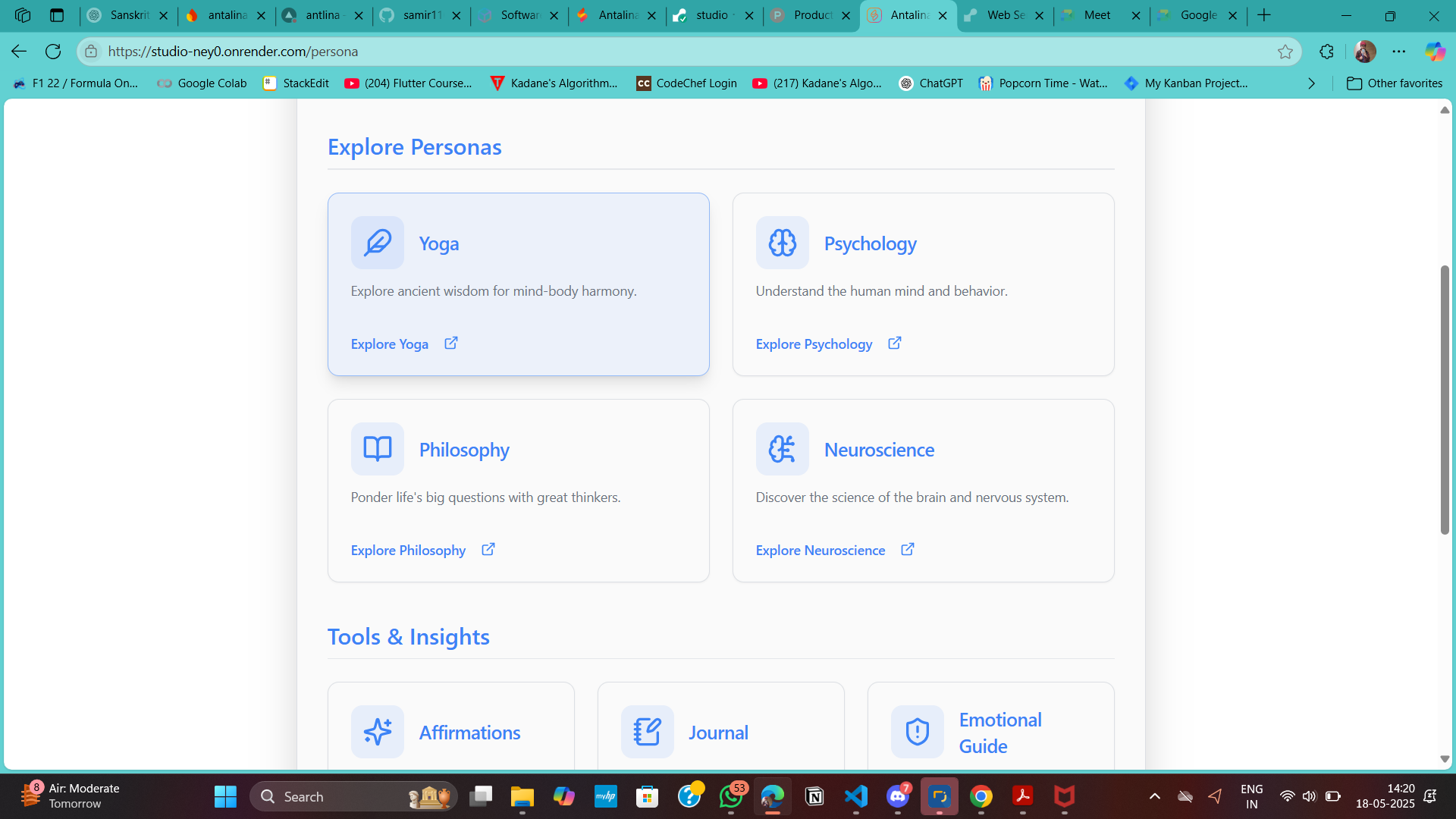Switch to the Web Se browser tab

[1005, 15]
